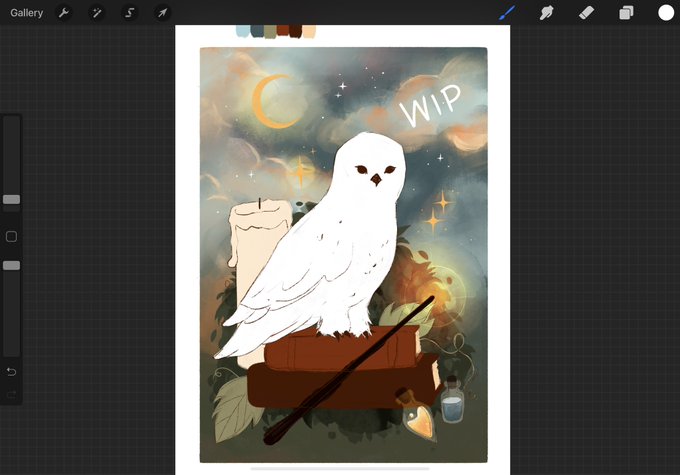
Task: Select the Brush tool
Action: (507, 13)
